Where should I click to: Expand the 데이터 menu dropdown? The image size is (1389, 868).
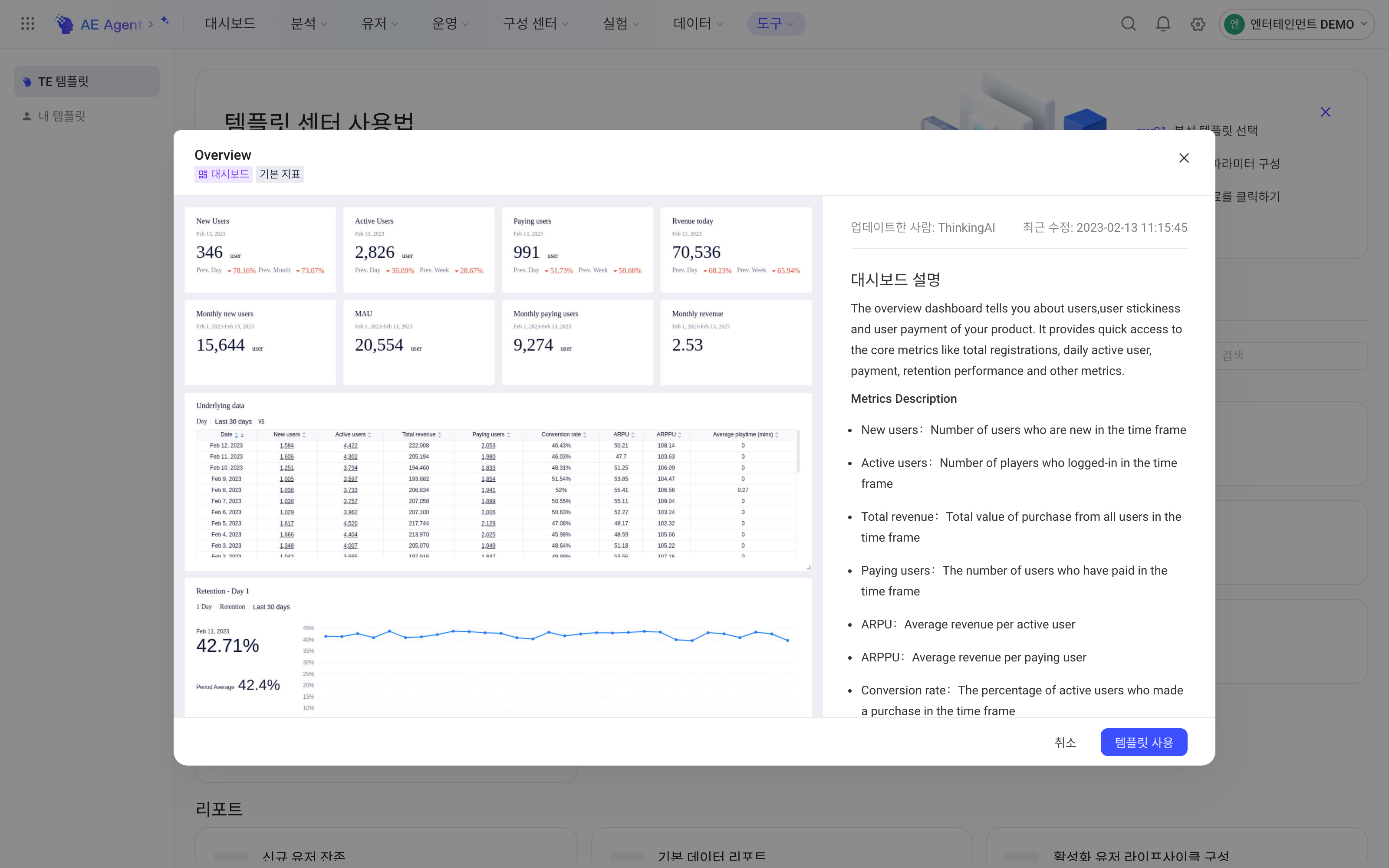coord(698,23)
